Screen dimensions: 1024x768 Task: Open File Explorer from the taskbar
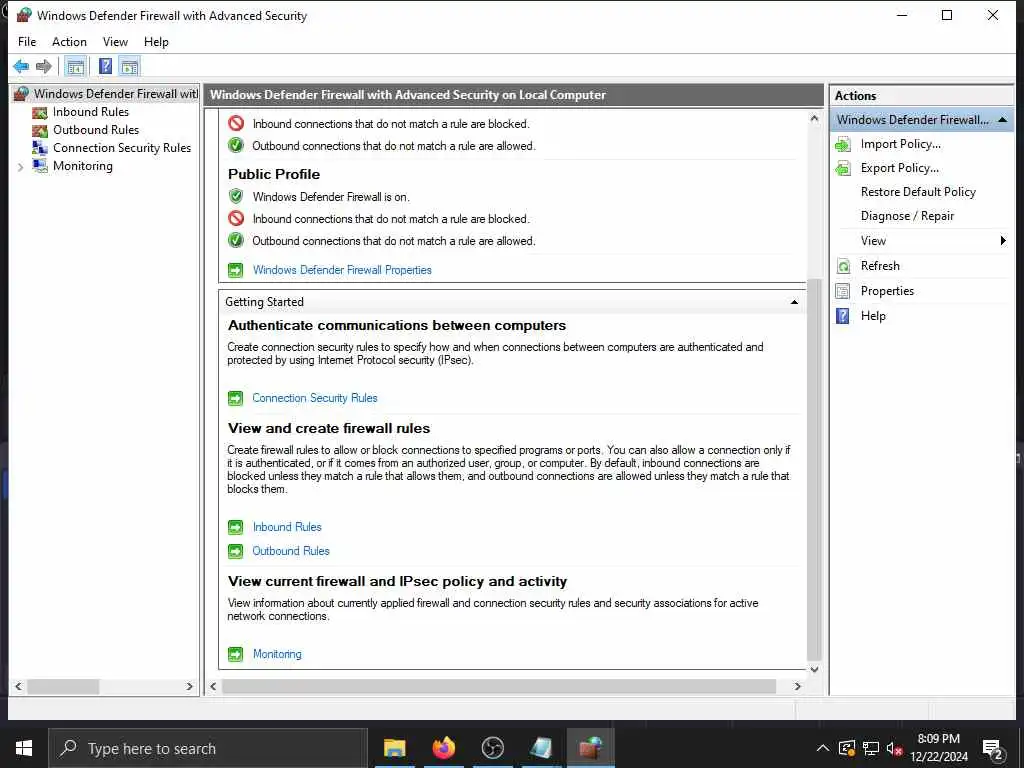pyautogui.click(x=394, y=748)
